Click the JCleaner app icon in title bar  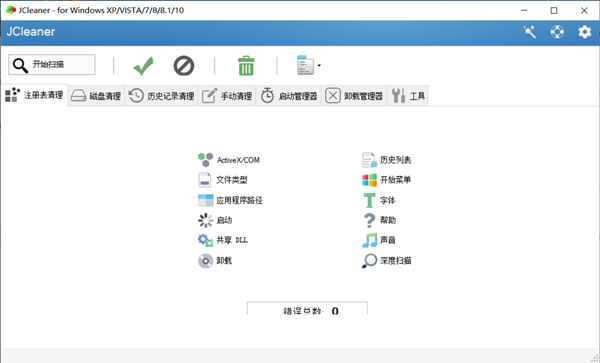[11, 10]
